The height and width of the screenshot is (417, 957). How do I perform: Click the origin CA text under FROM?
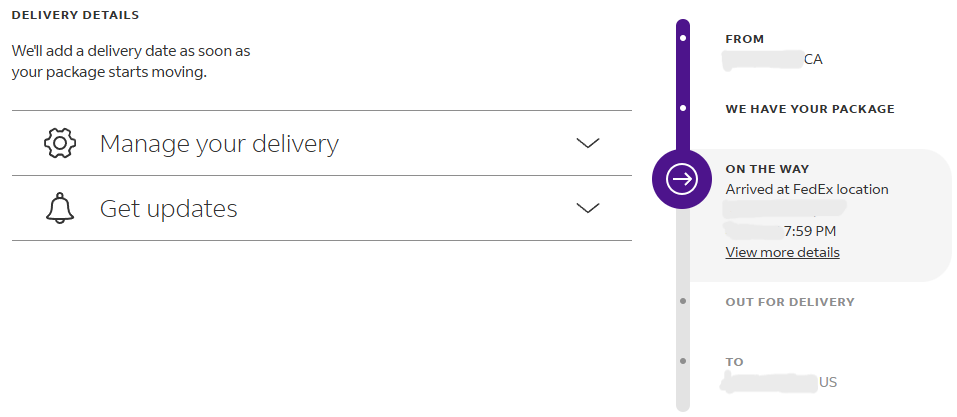pyautogui.click(x=813, y=59)
